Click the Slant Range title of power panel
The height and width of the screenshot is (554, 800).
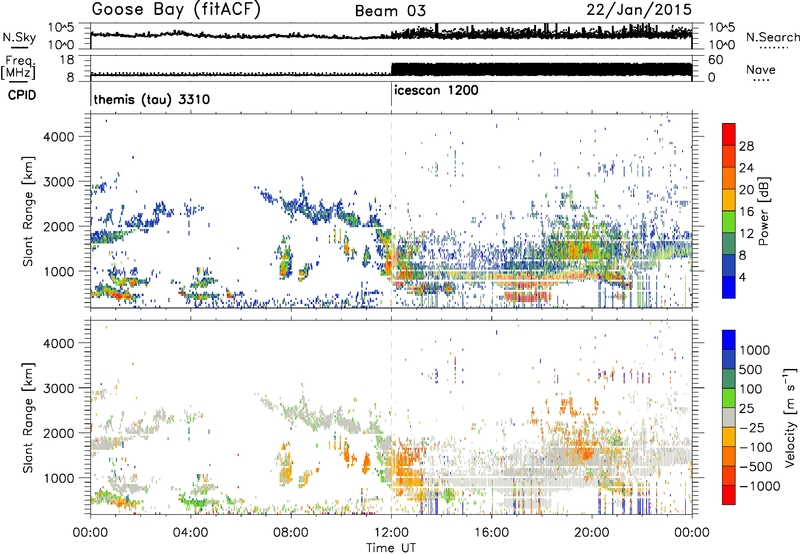coord(28,211)
